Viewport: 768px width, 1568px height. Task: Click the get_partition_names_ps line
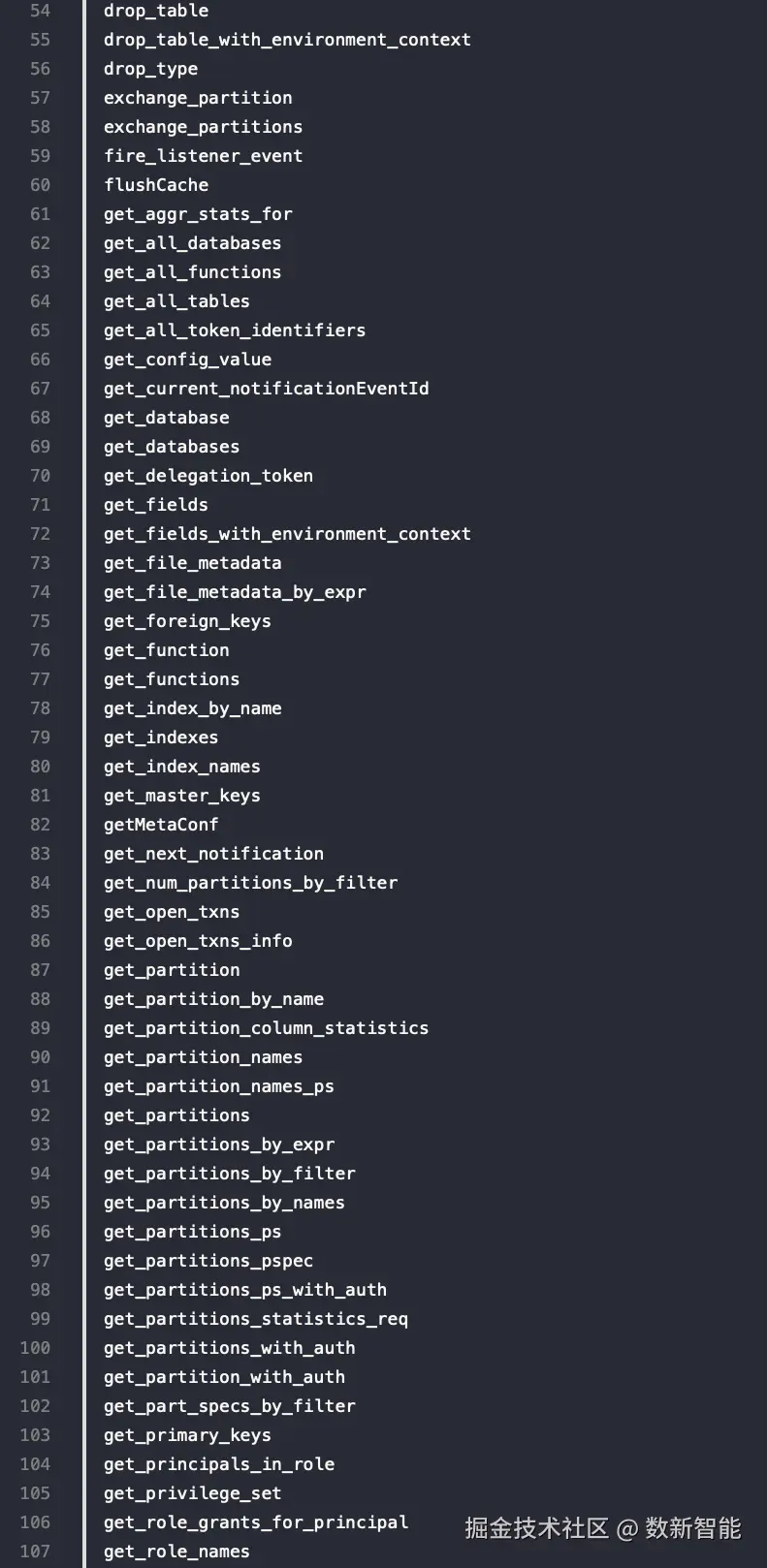(x=219, y=1086)
